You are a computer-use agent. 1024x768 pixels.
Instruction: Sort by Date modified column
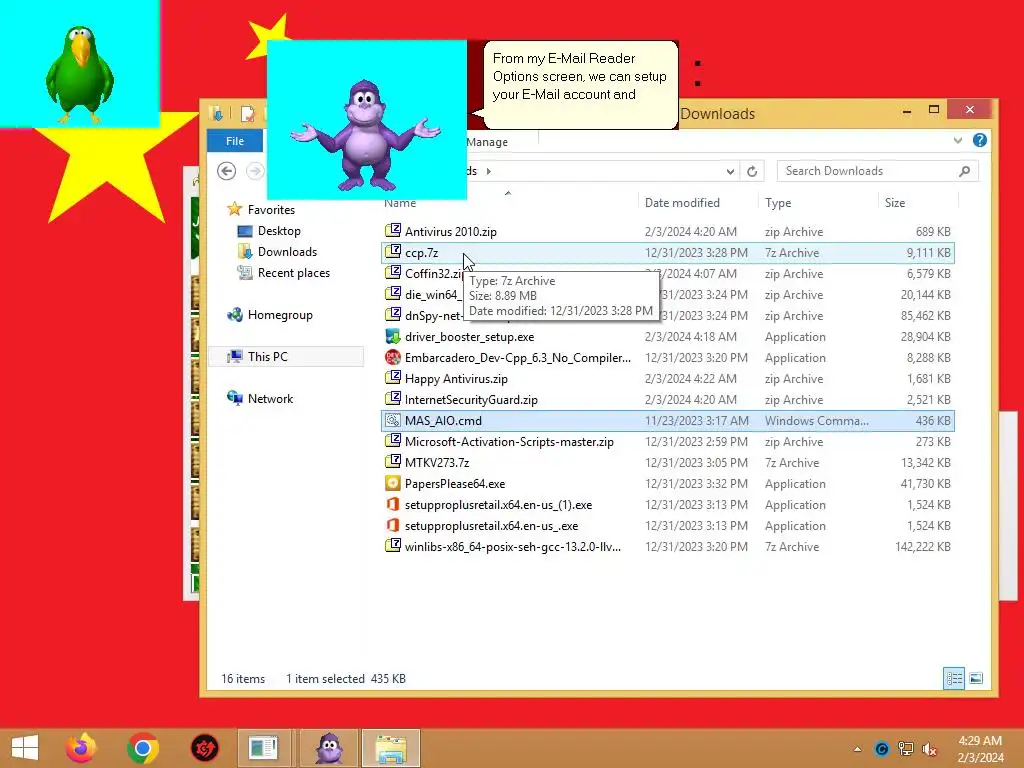tap(682, 203)
